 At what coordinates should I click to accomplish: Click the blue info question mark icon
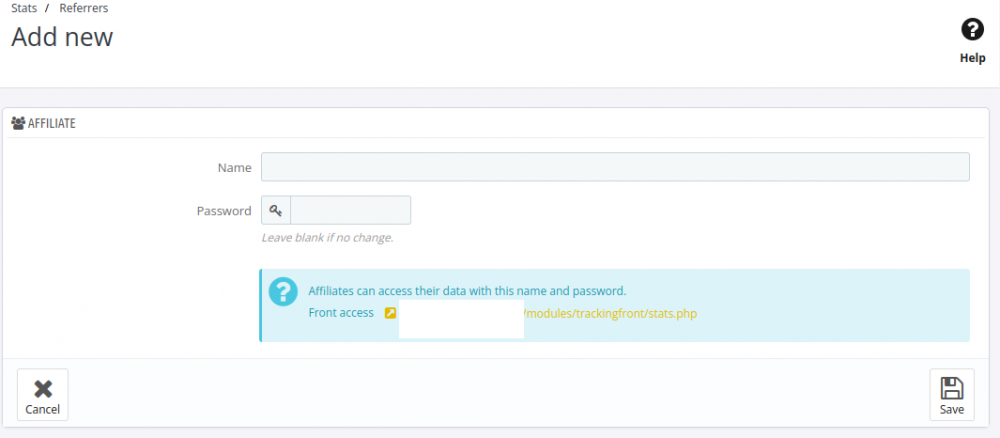pyautogui.click(x=283, y=291)
